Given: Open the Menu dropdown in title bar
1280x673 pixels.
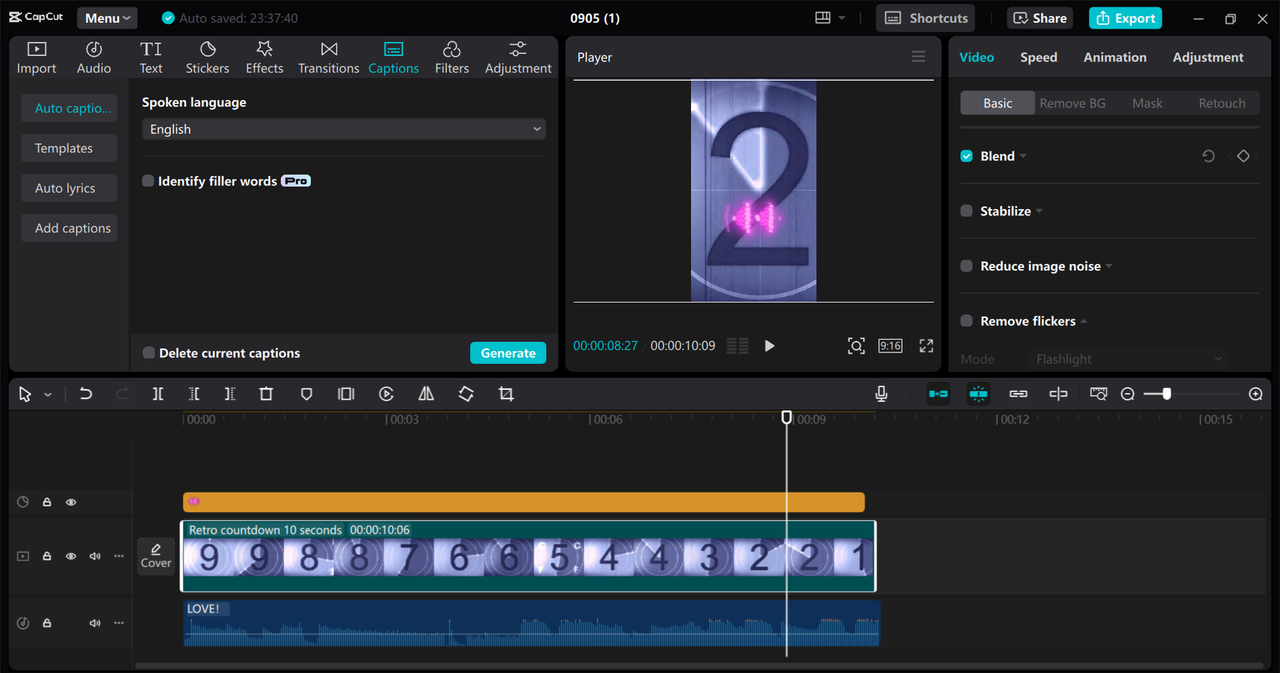Looking at the screenshot, I should [107, 18].
